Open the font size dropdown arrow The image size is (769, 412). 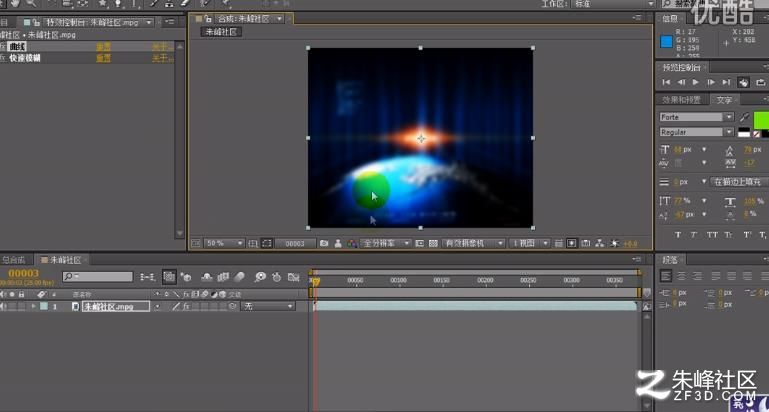click(705, 149)
